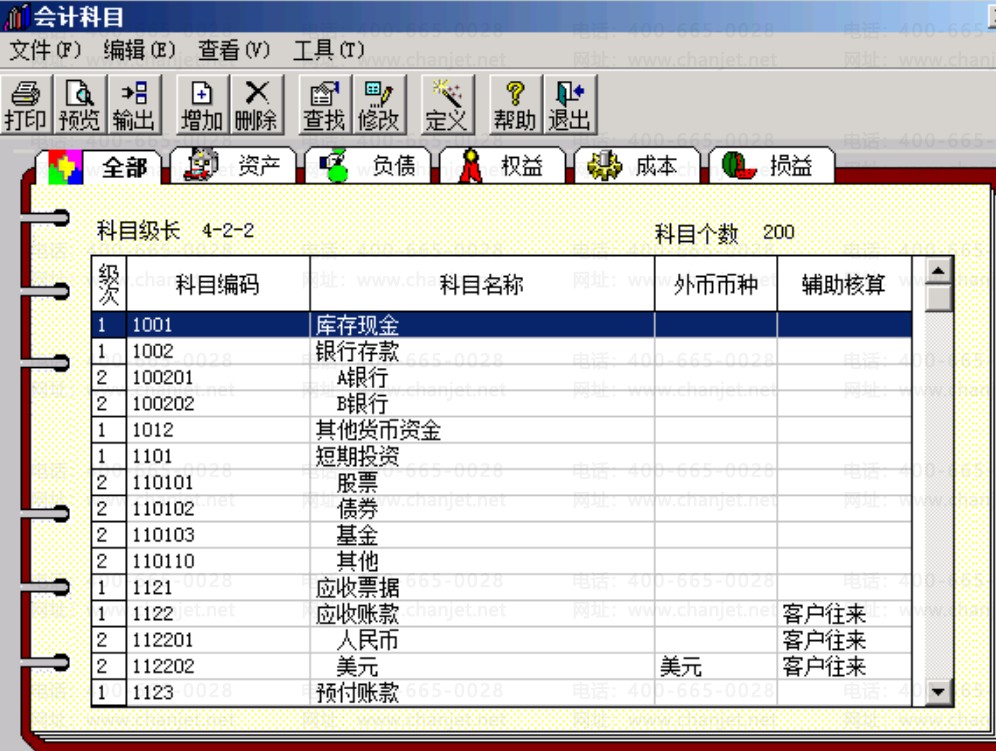Open 预览 (Preview) from the toolbar
Viewport: 996px width, 751px height.
coord(79,105)
